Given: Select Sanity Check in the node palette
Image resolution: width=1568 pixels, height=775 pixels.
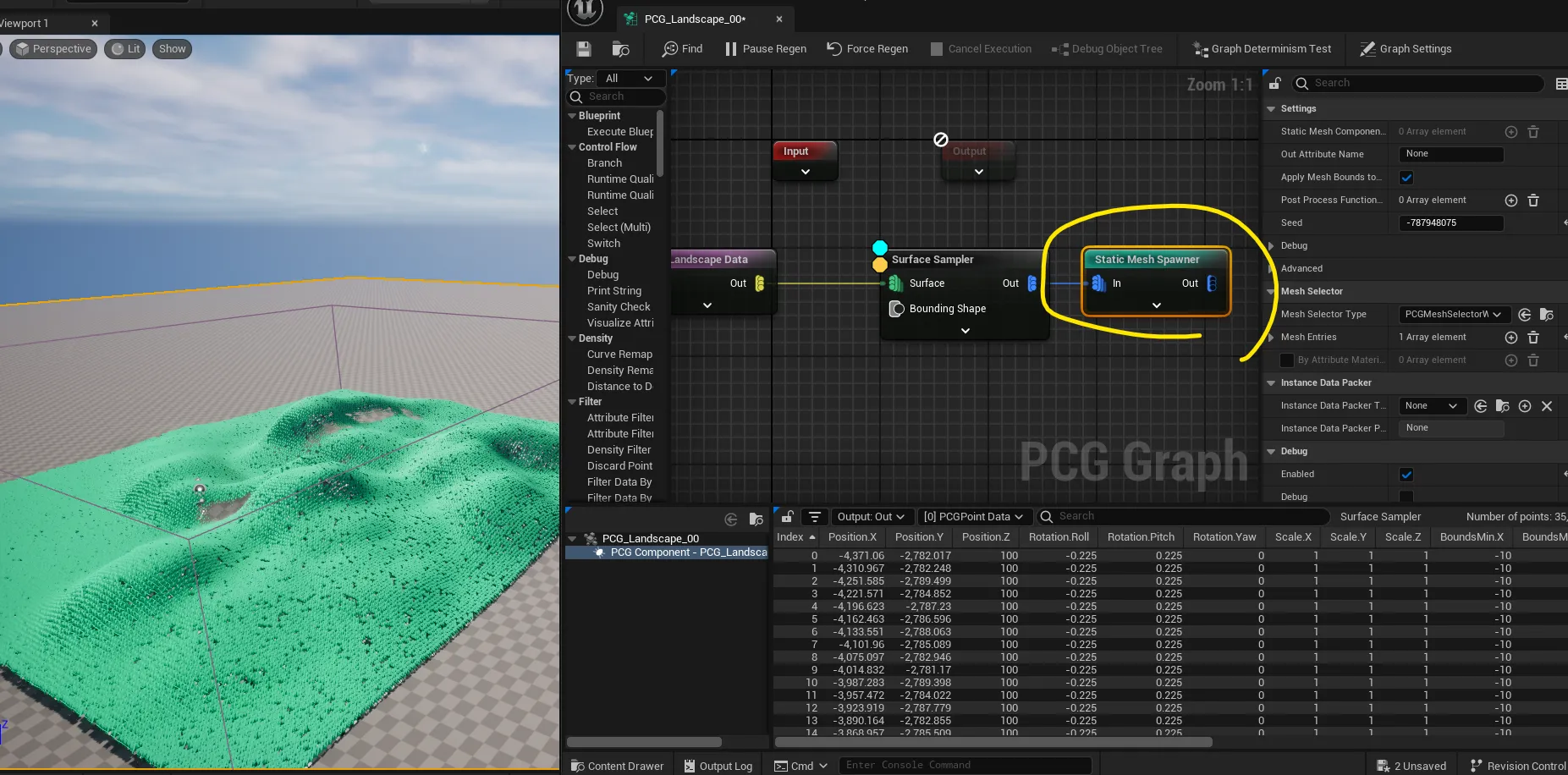Looking at the screenshot, I should [619, 307].
